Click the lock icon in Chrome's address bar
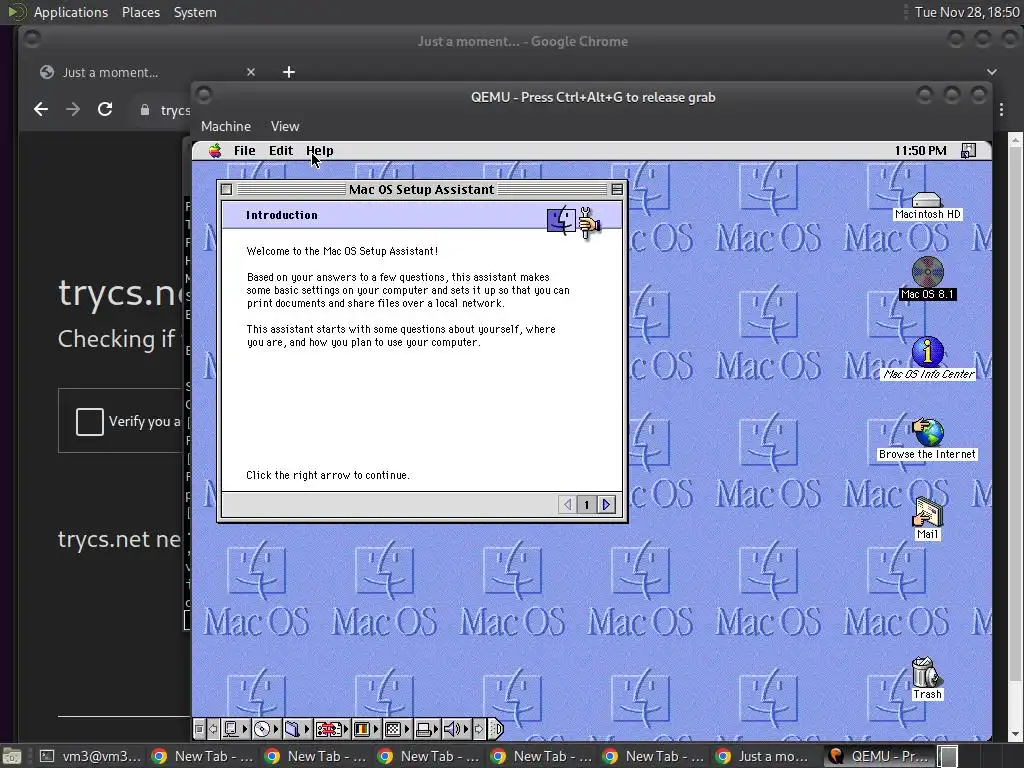The image size is (1024, 768). [144, 110]
